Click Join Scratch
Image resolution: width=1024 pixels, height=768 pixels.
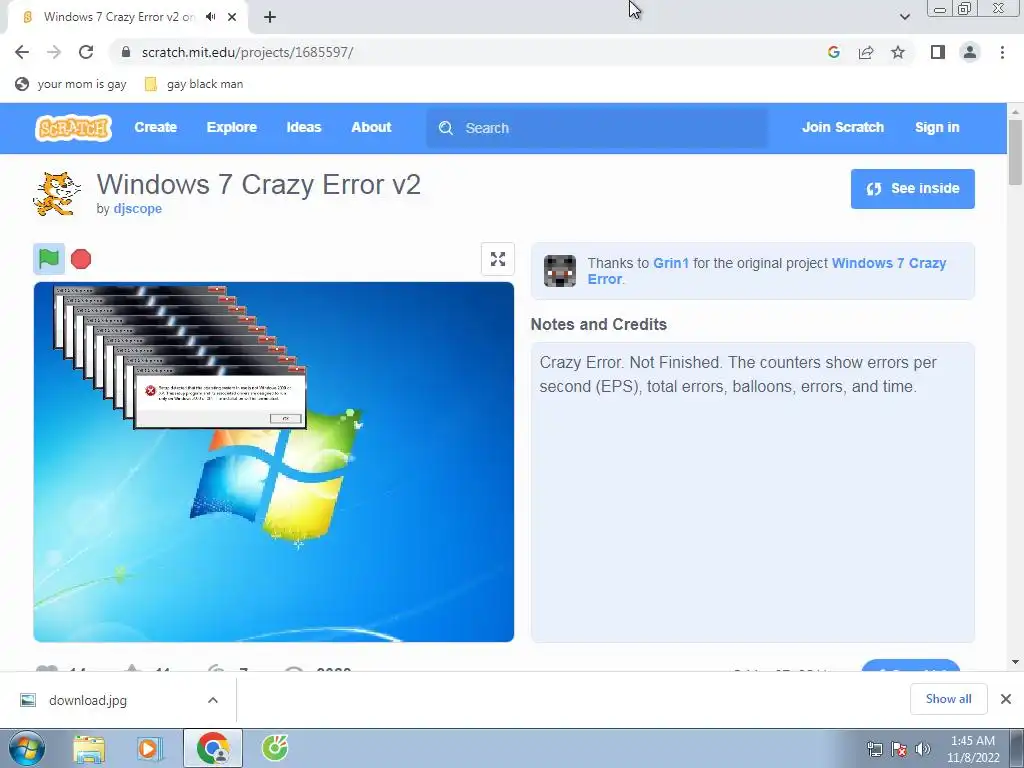point(842,127)
